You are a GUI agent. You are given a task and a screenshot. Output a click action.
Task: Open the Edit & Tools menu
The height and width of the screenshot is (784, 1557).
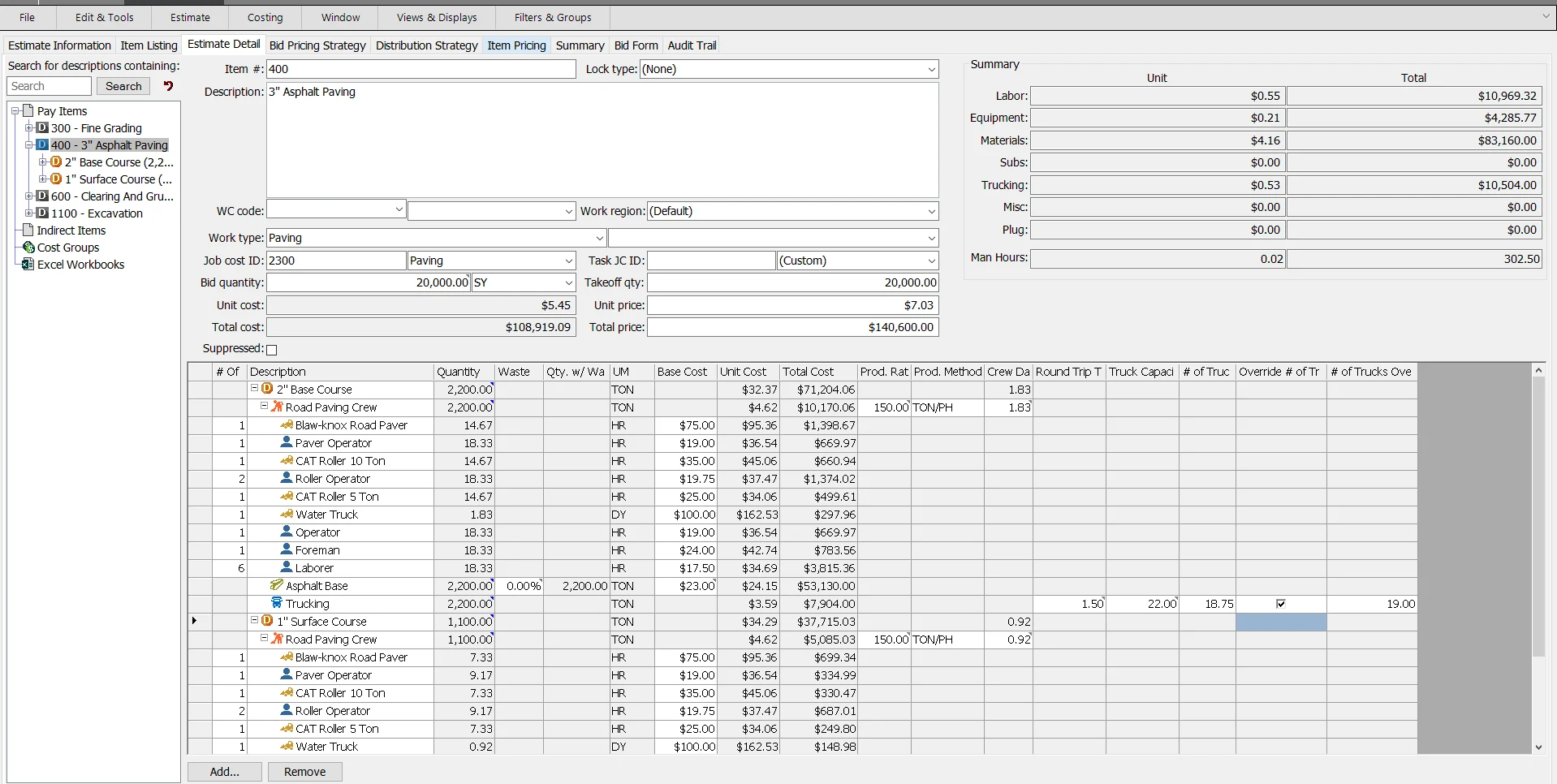click(x=104, y=17)
